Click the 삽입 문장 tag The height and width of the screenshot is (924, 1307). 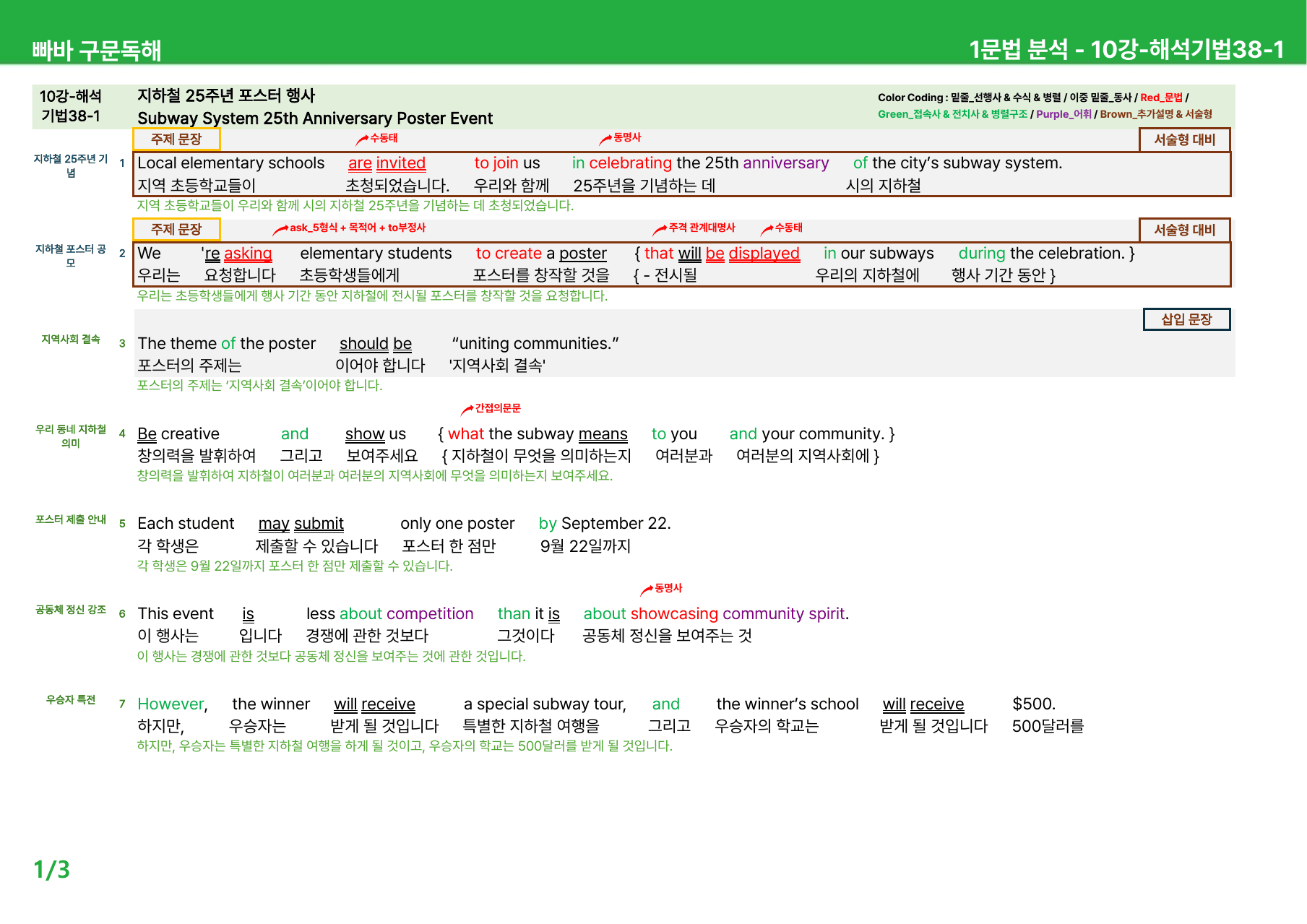[x=1186, y=319]
